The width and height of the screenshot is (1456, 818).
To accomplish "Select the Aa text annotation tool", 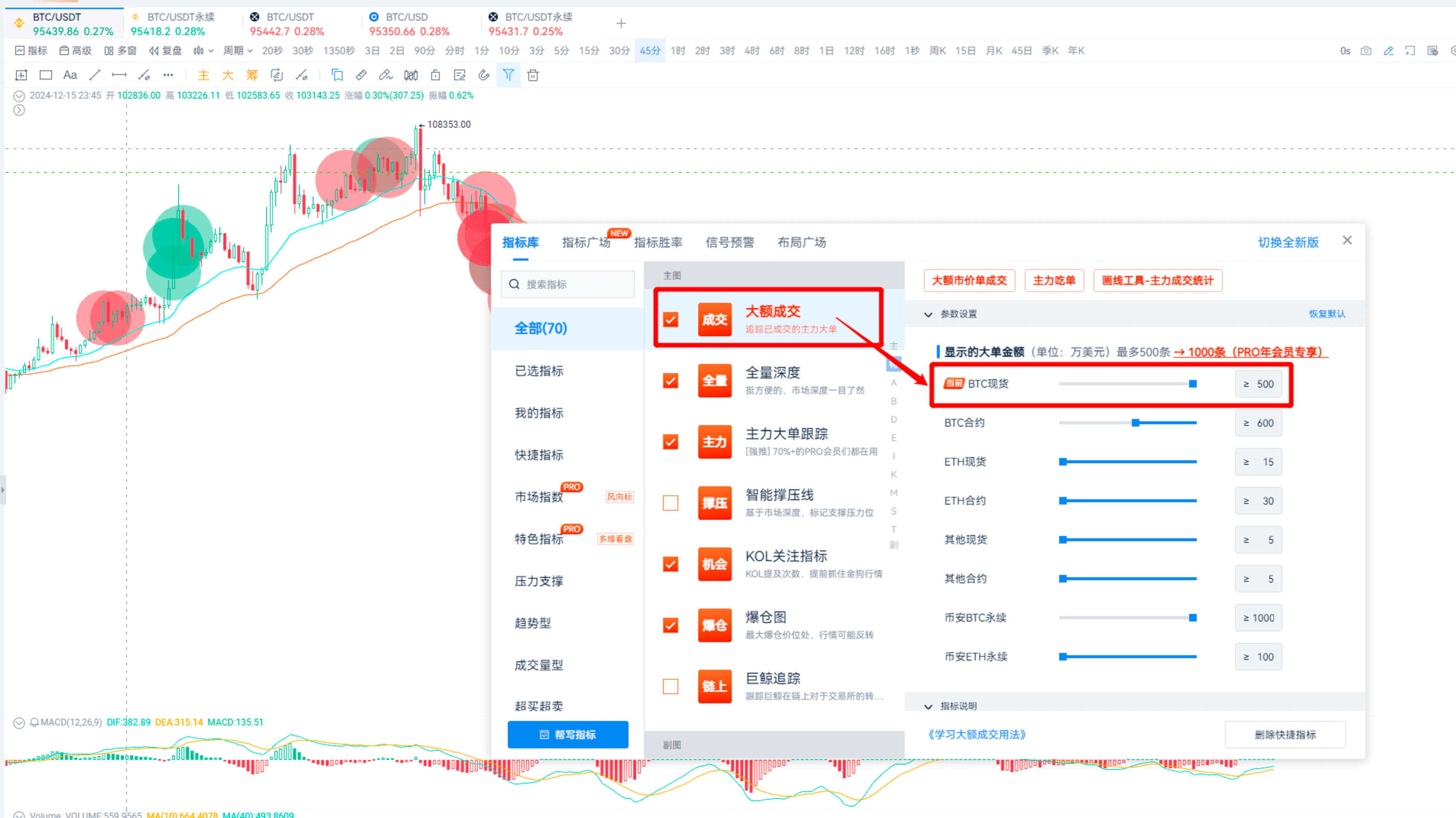I will point(70,75).
